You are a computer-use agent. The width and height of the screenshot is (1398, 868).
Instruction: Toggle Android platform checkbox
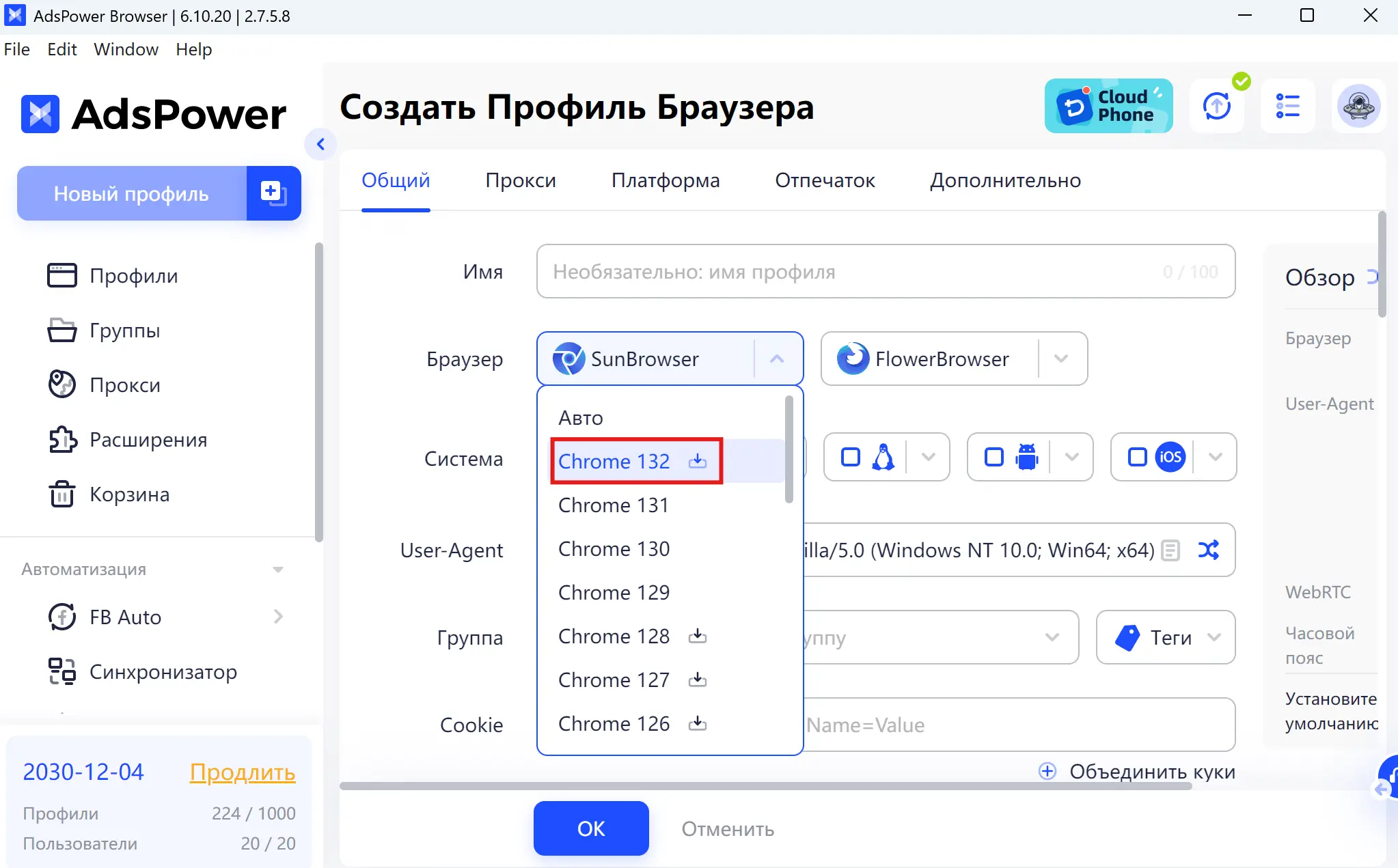click(993, 457)
